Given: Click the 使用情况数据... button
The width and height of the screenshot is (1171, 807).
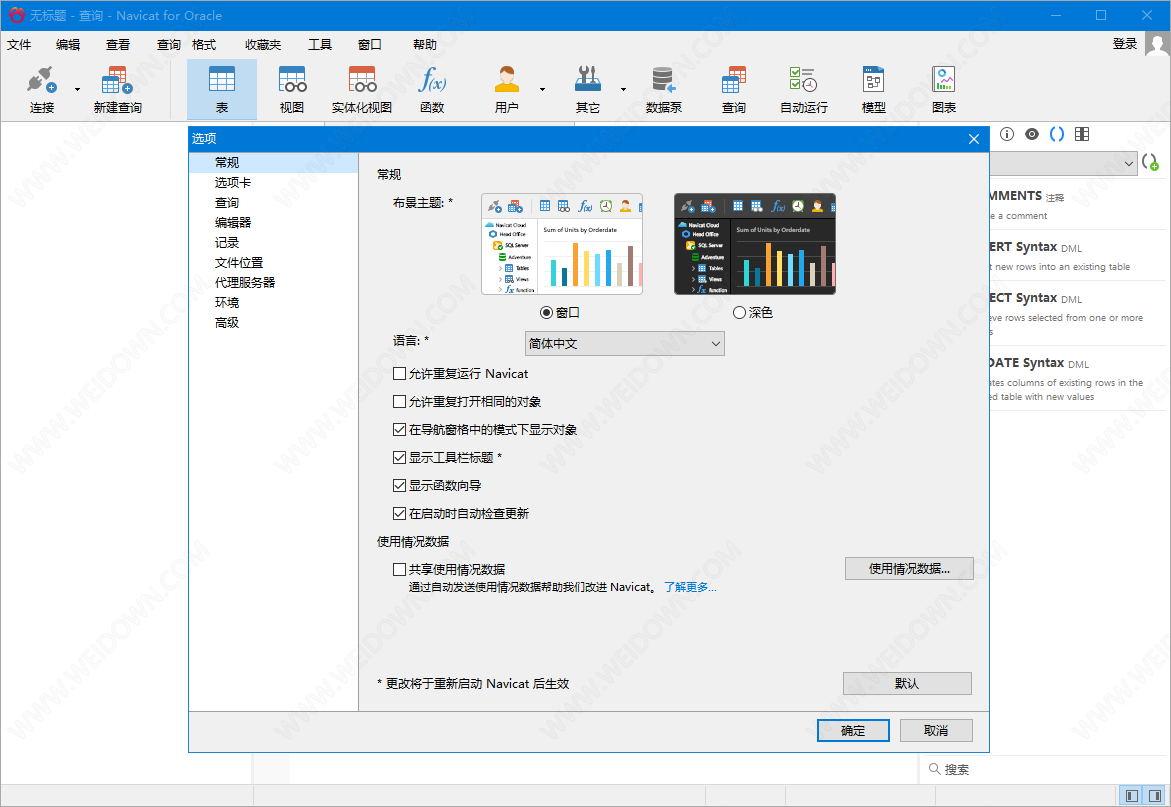Looking at the screenshot, I should [909, 569].
